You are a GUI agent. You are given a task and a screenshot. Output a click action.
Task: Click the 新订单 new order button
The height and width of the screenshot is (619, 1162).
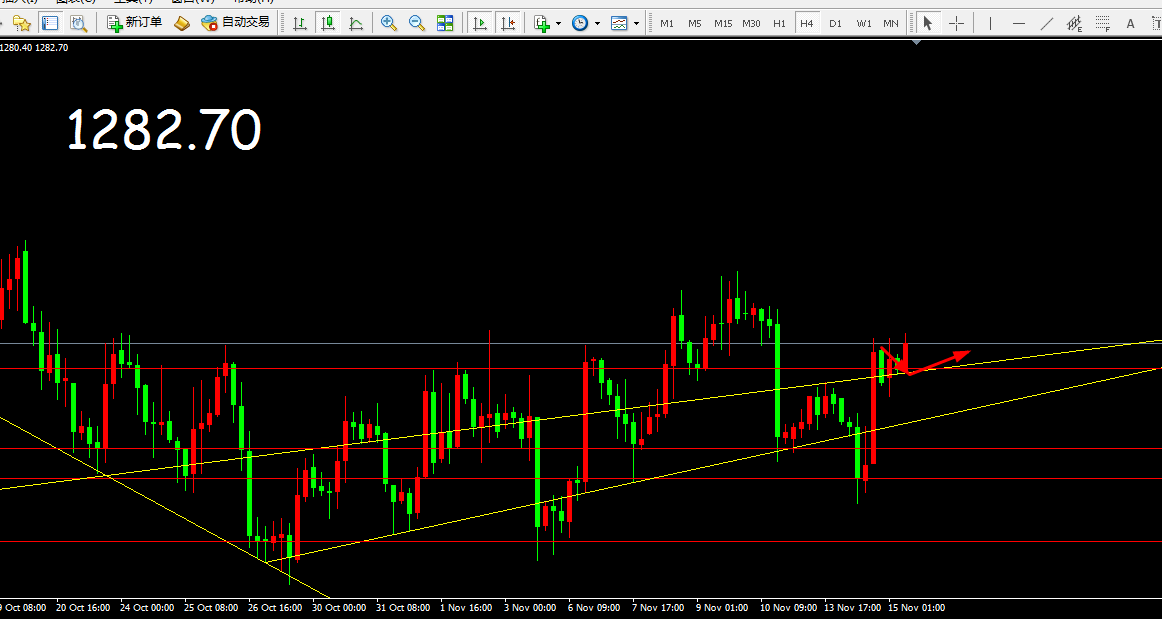(x=134, y=23)
